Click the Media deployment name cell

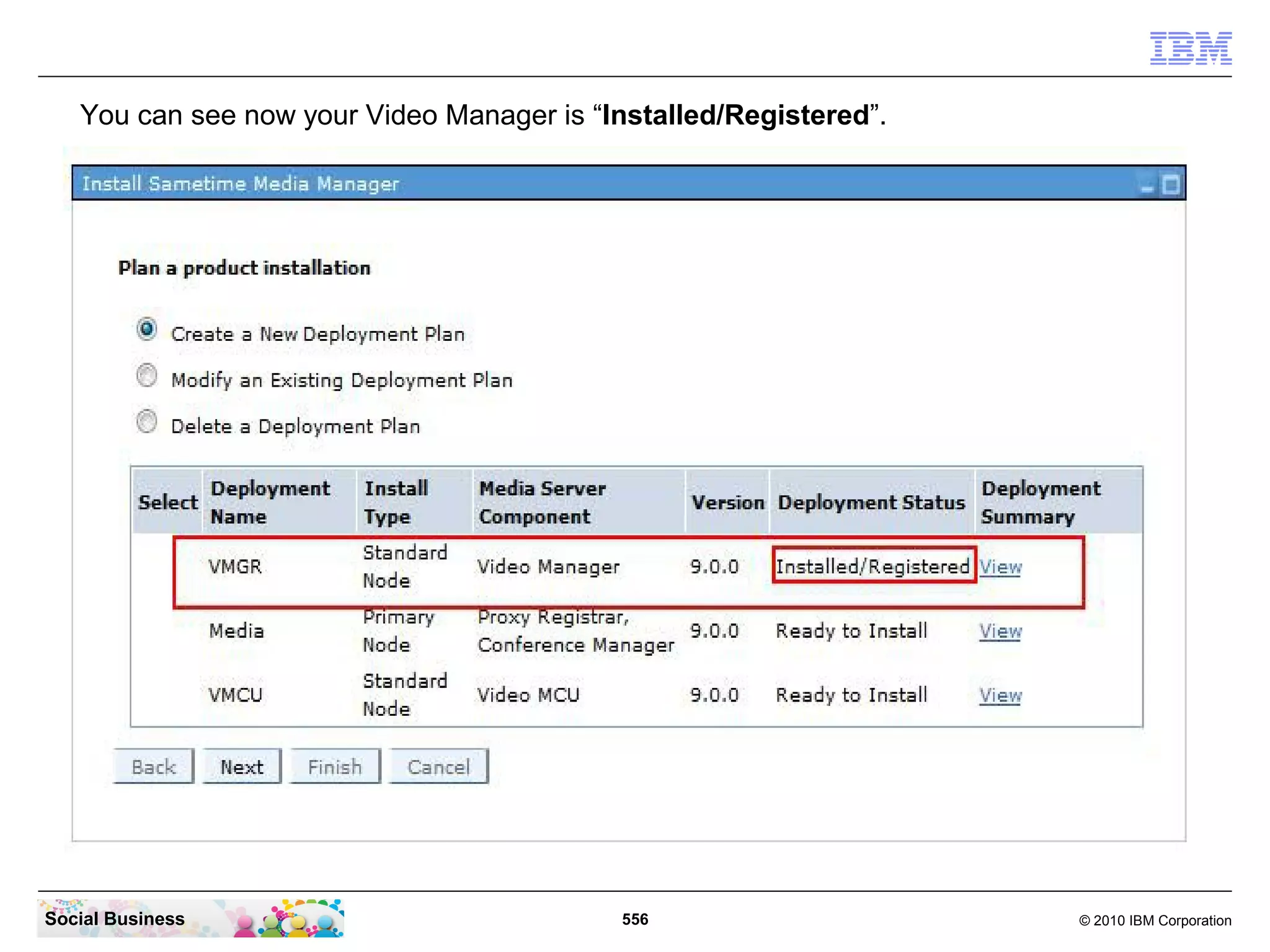[237, 631]
